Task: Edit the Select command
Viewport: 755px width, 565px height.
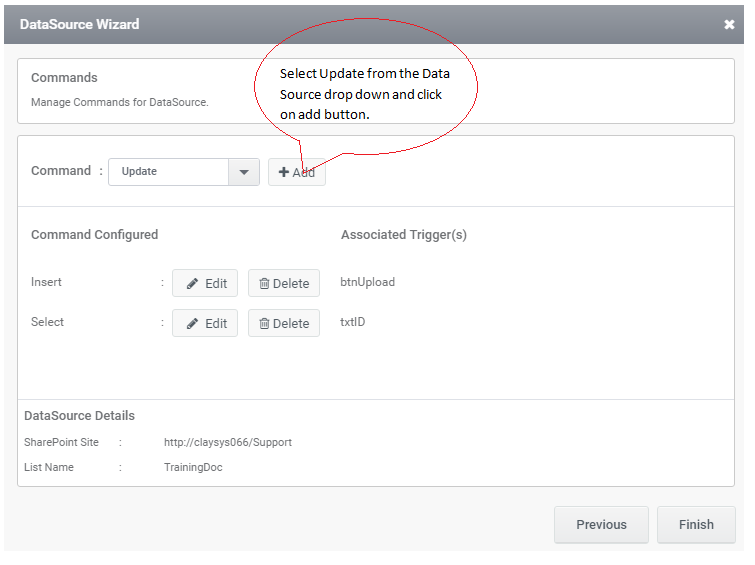Action: 205,323
